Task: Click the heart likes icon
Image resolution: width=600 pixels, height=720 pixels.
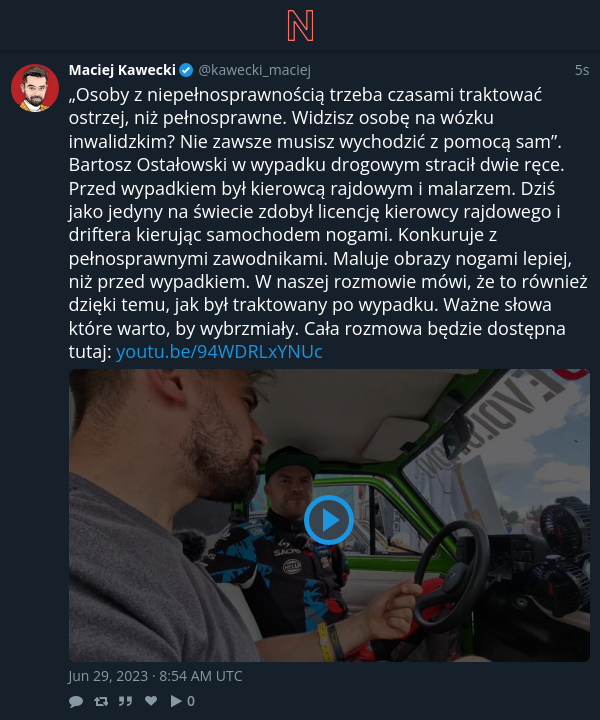Action: (x=151, y=701)
